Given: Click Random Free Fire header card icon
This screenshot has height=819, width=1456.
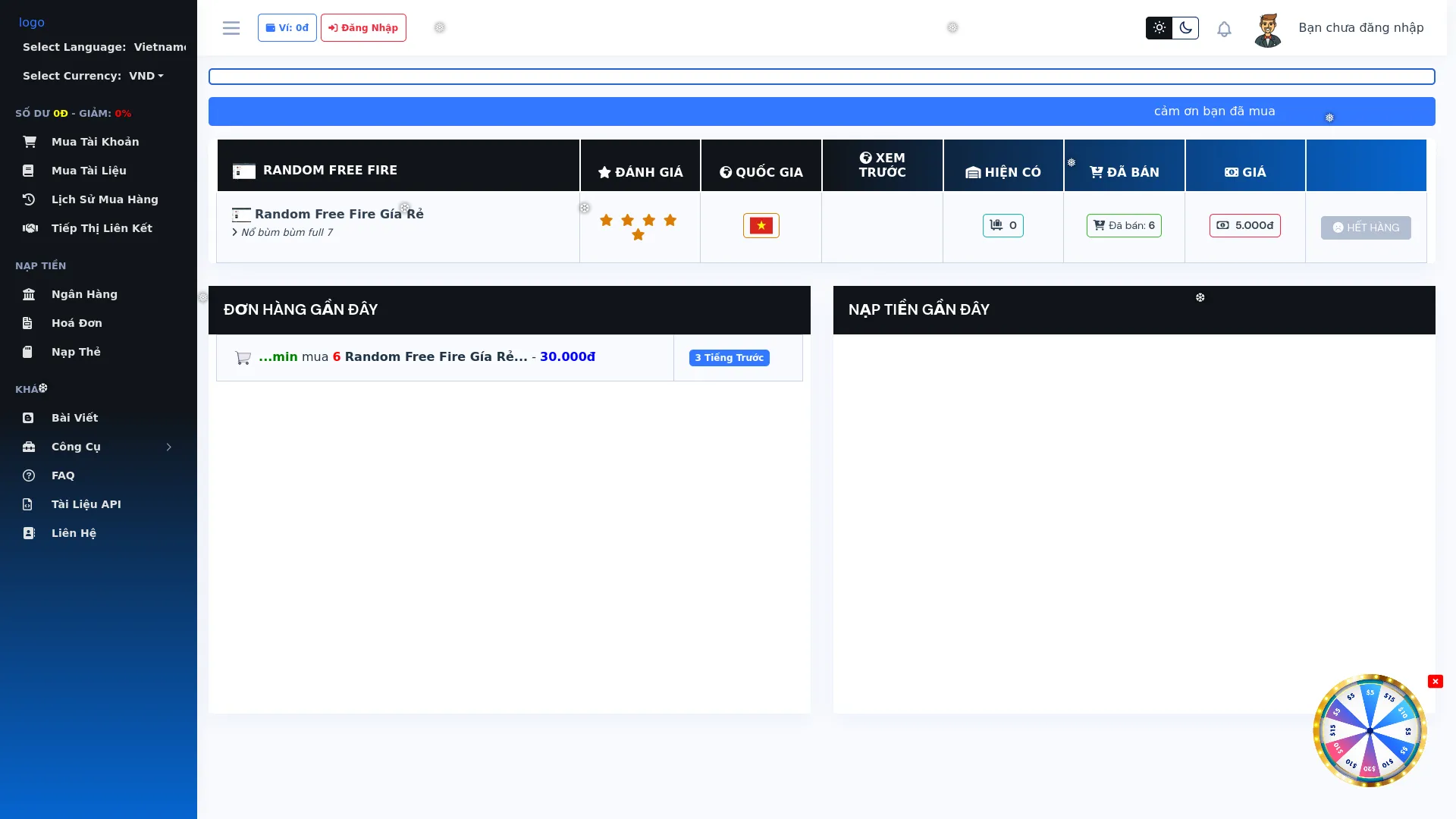Looking at the screenshot, I should tap(244, 171).
